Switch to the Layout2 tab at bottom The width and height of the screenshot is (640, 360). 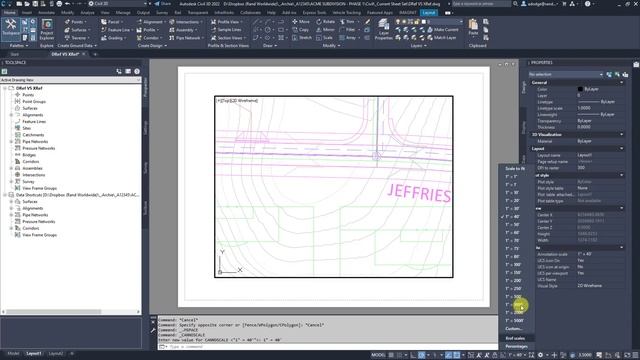(x=56, y=353)
